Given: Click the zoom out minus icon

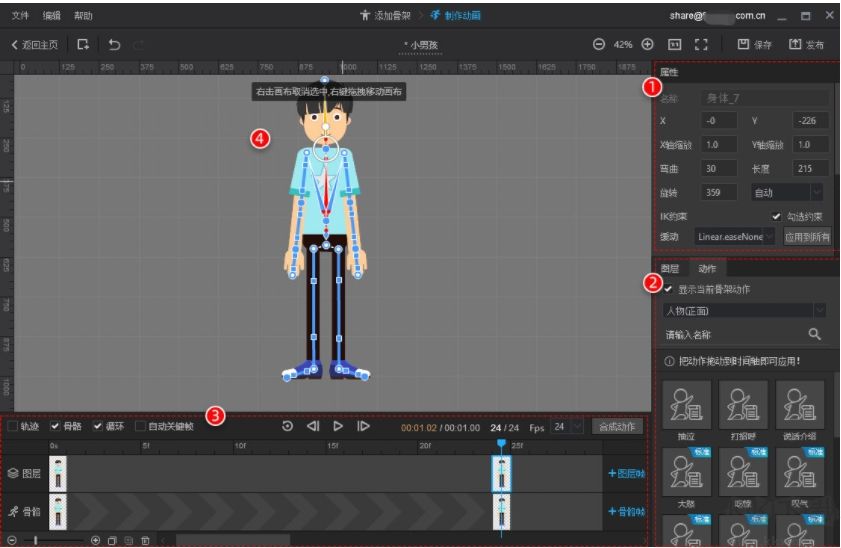Looking at the screenshot, I should point(599,45).
